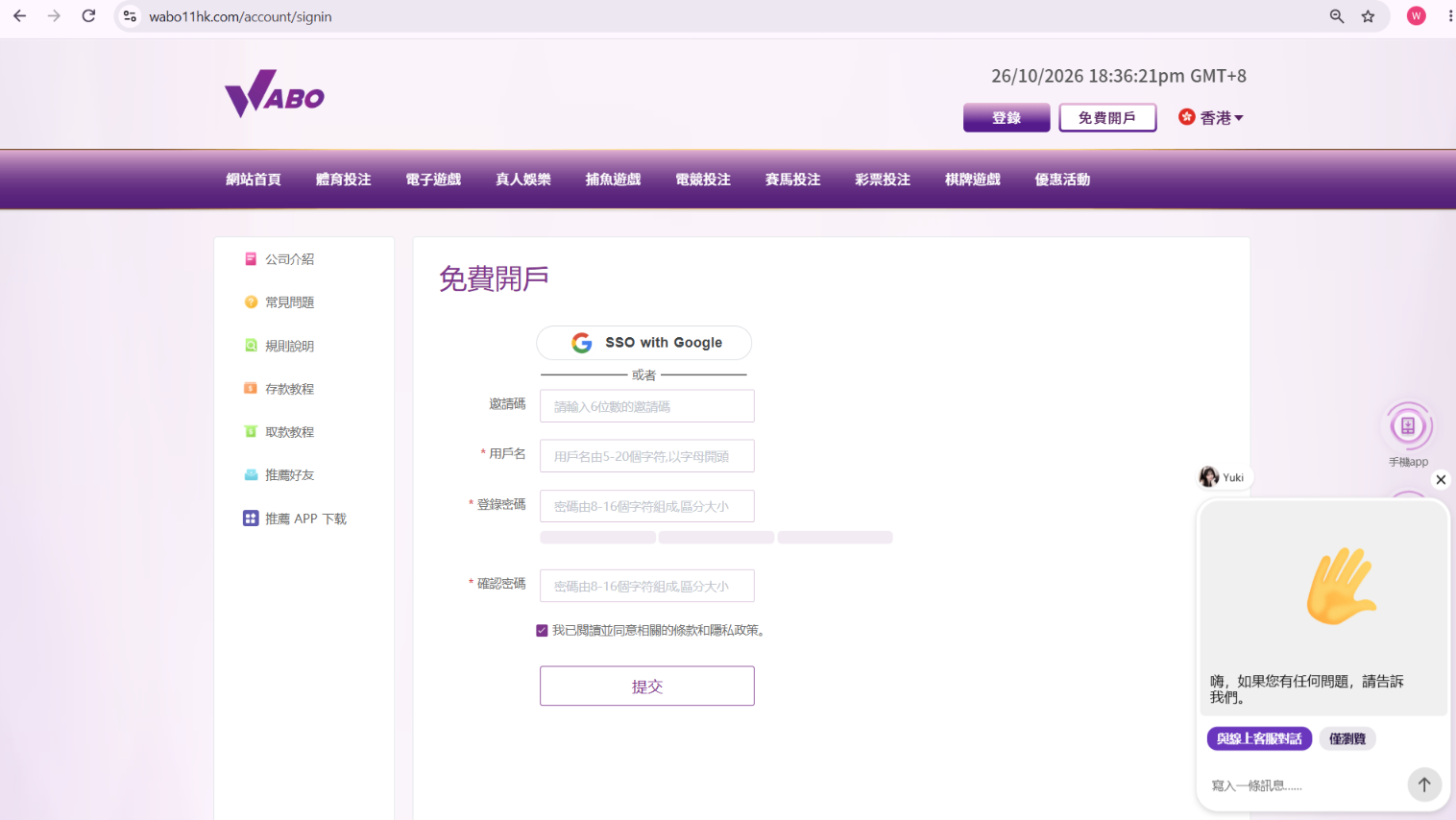Click the 推薦好友 sidebar icon
Image resolution: width=1456 pixels, height=820 pixels.
click(x=251, y=475)
